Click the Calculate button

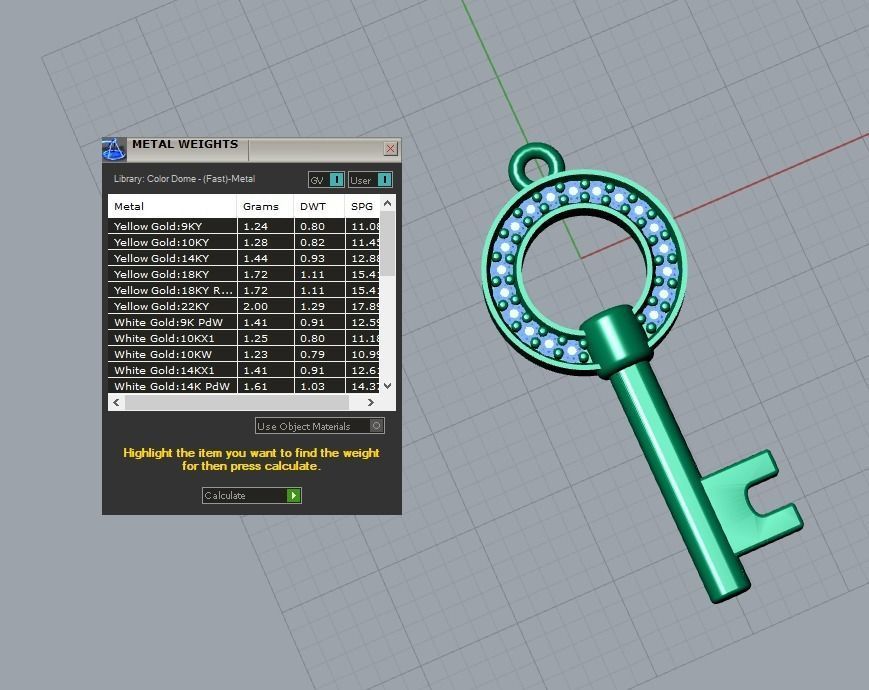(x=252, y=495)
